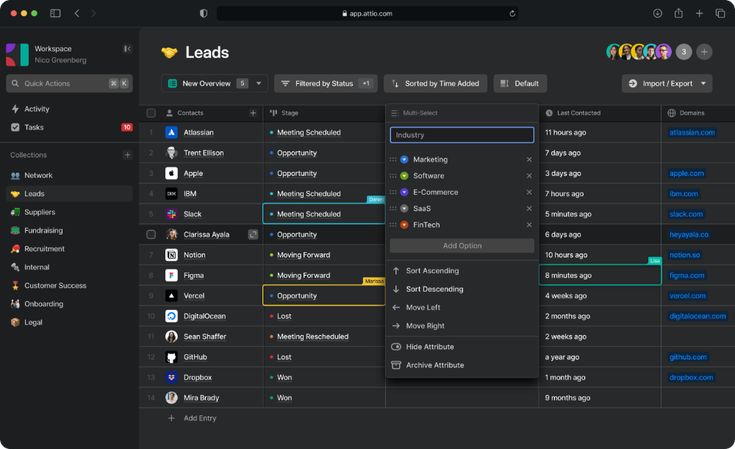Viewport: 735px width, 449px height.
Task: Open Safari downloads icon
Action: (x=658, y=13)
